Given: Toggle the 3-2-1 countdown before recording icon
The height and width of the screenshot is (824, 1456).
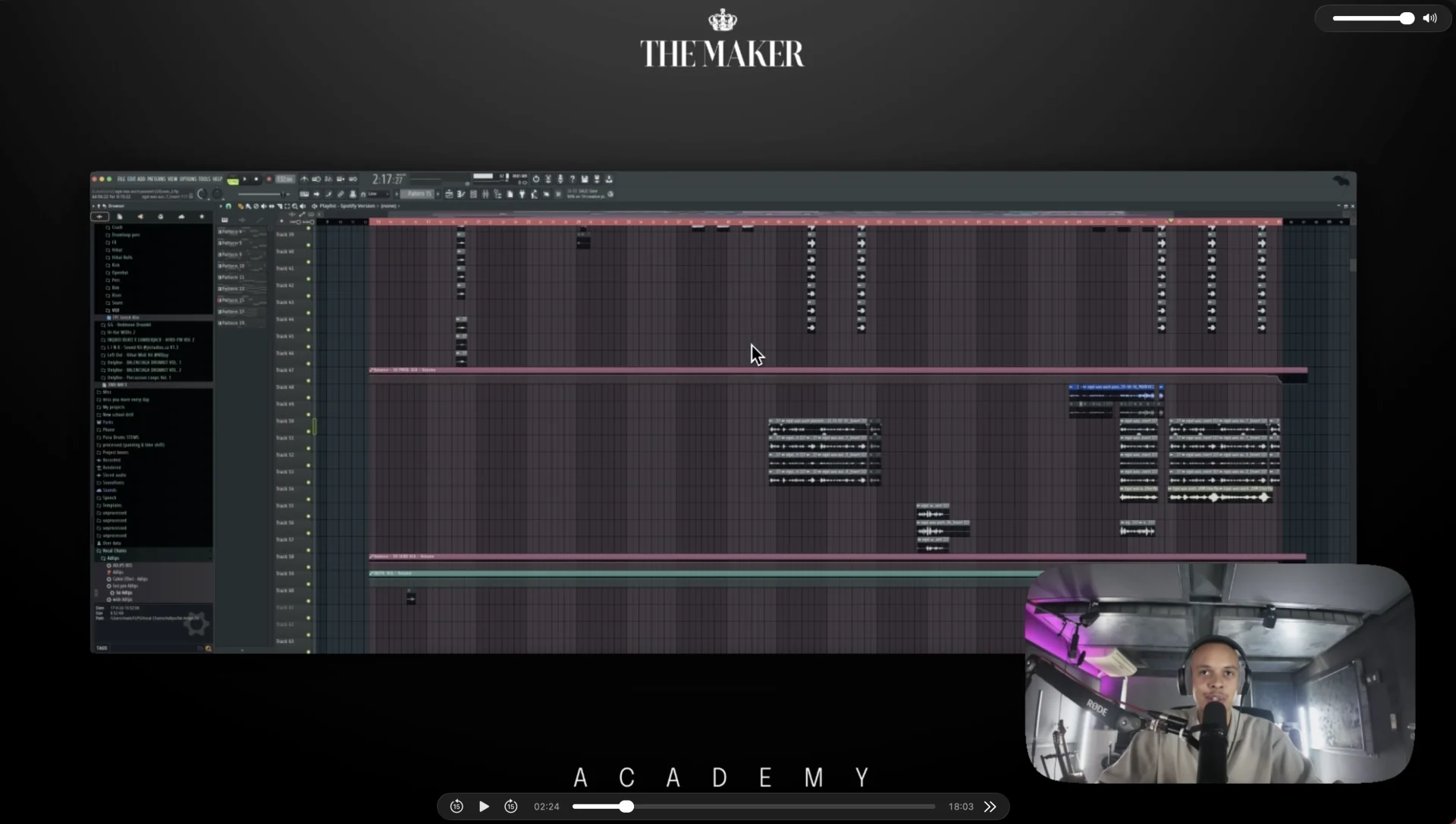Looking at the screenshot, I should click(x=328, y=179).
